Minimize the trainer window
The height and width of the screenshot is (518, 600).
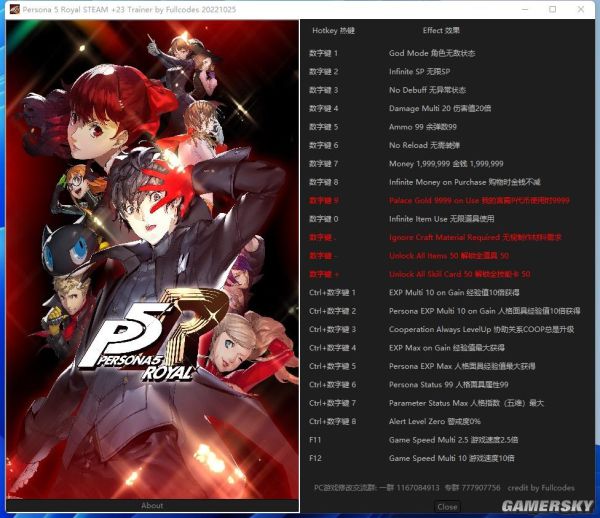(x=525, y=9)
